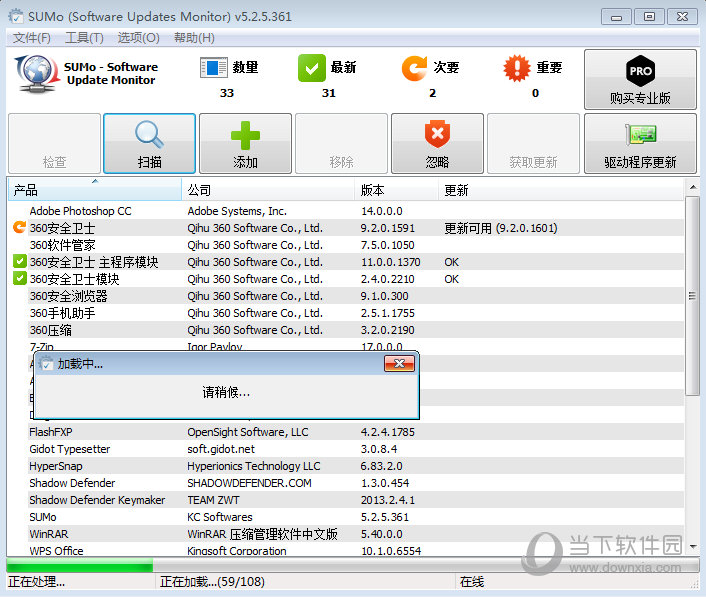Click the disabled 检查 button
706x597 pixels.
(54, 143)
